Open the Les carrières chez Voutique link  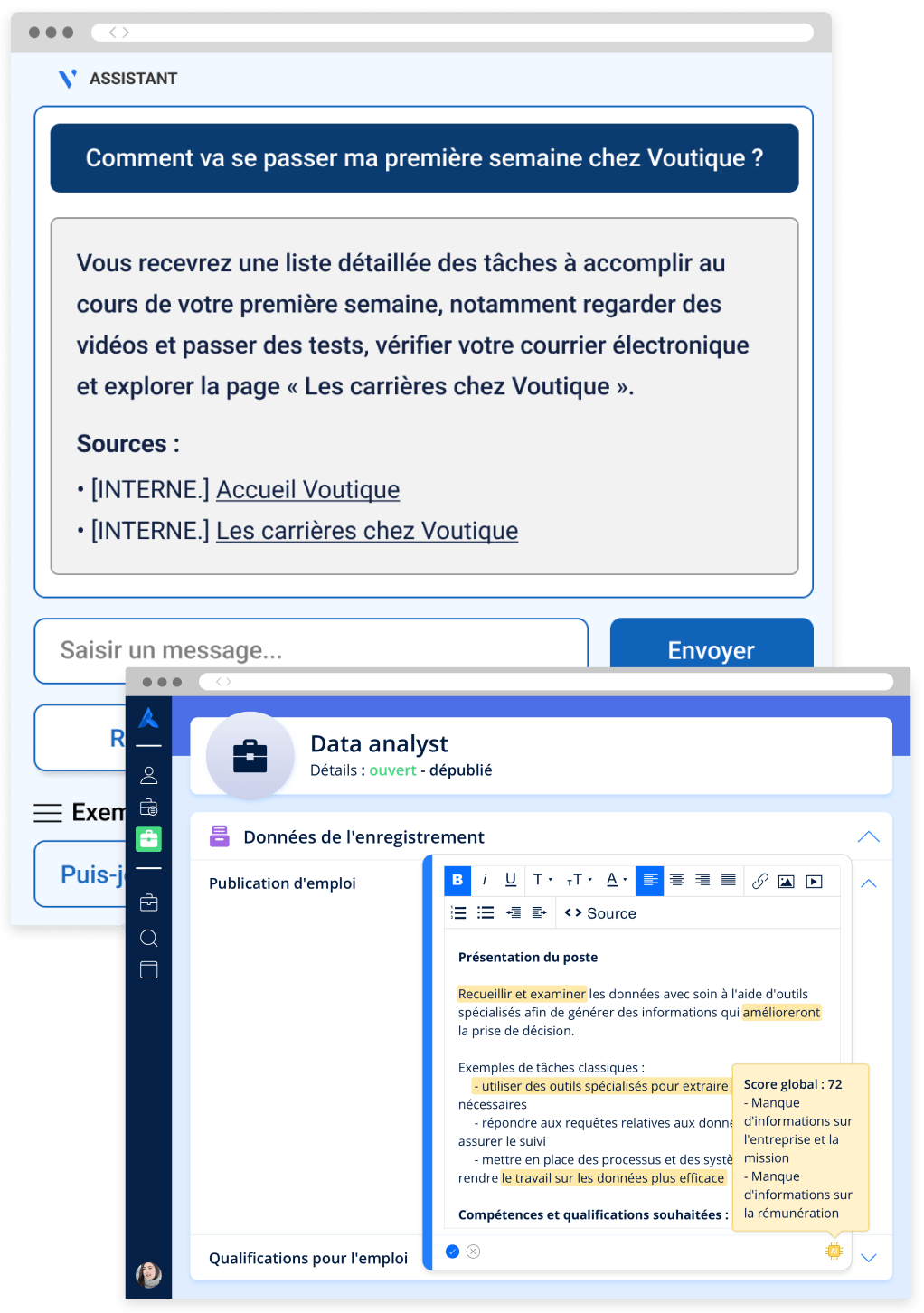pos(367,531)
